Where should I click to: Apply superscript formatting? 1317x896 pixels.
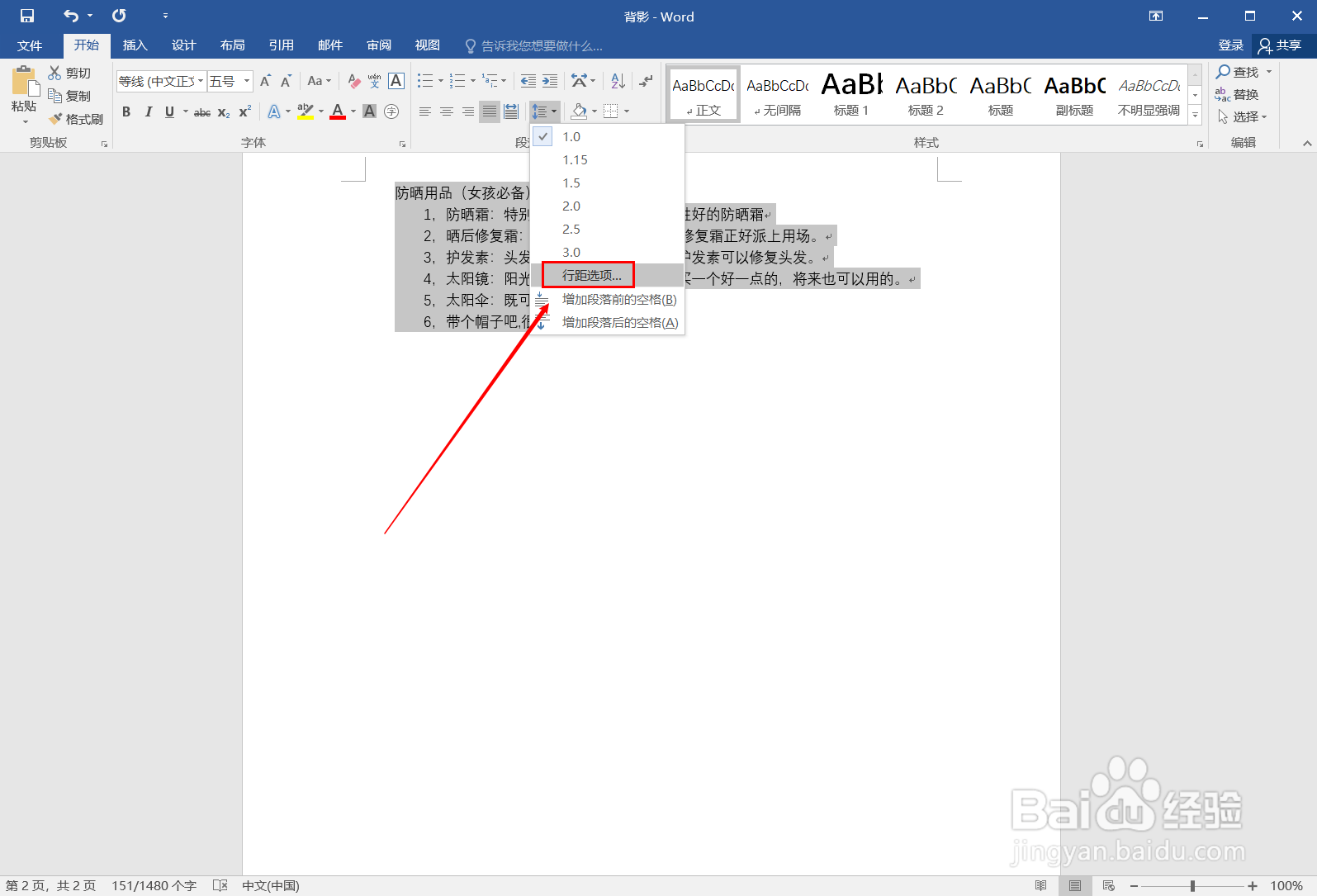point(245,111)
